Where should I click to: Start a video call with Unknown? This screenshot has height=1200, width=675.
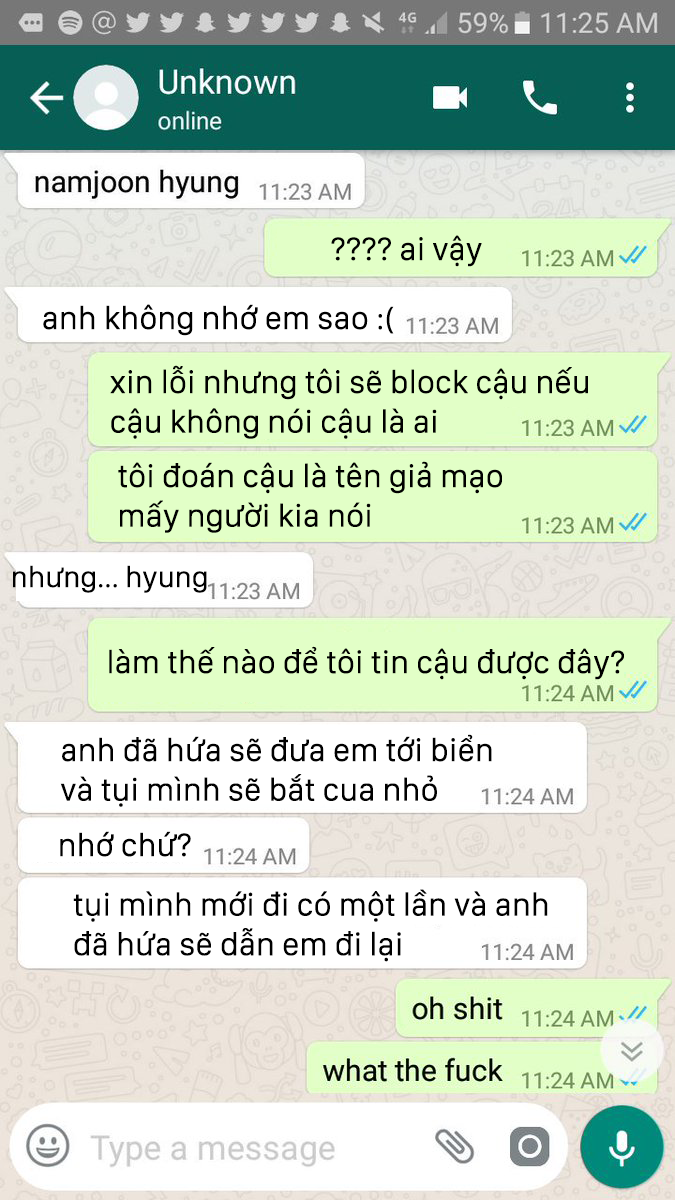[450, 97]
